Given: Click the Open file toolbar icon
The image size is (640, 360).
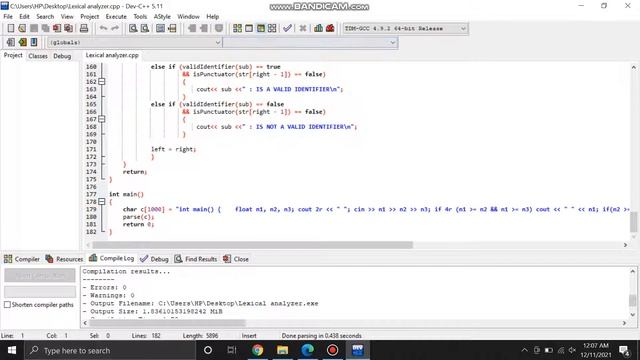Looking at the screenshot, I should (22, 28).
